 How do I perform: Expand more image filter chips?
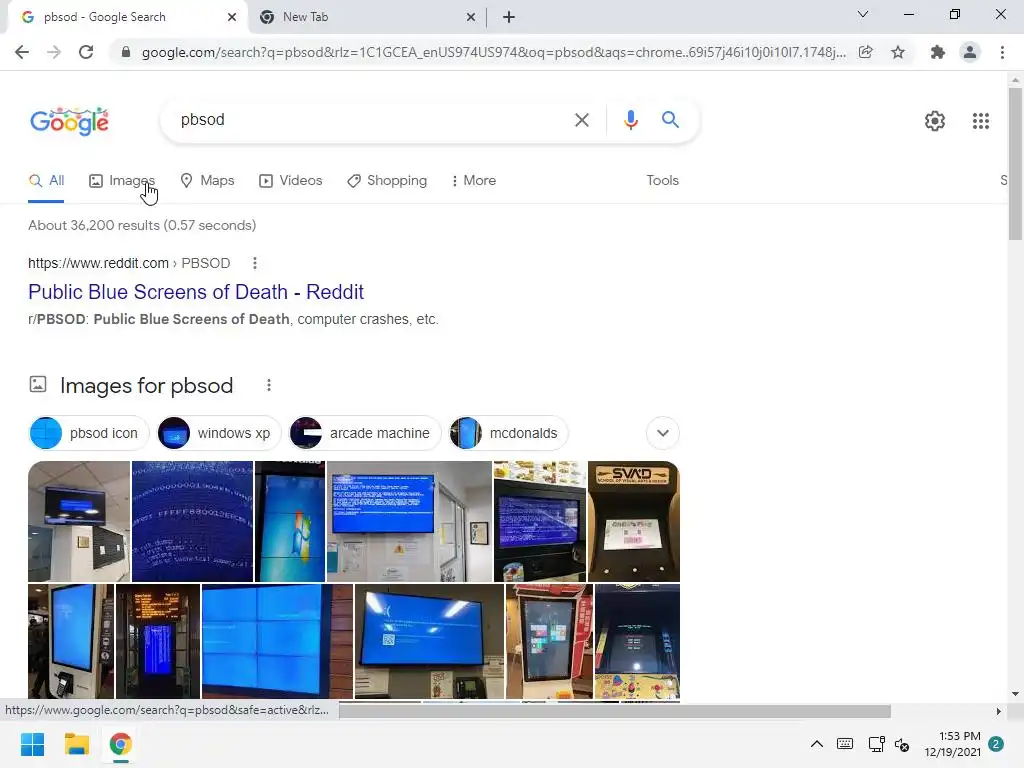663,433
